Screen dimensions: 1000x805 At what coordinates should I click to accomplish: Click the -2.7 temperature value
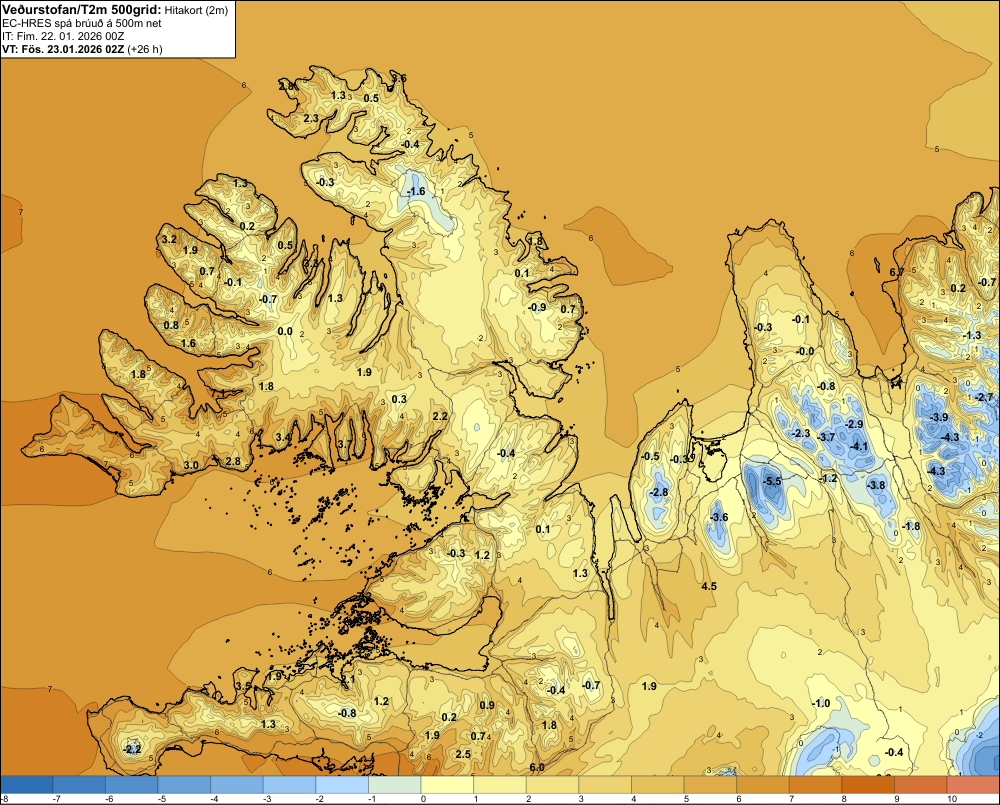985,397
